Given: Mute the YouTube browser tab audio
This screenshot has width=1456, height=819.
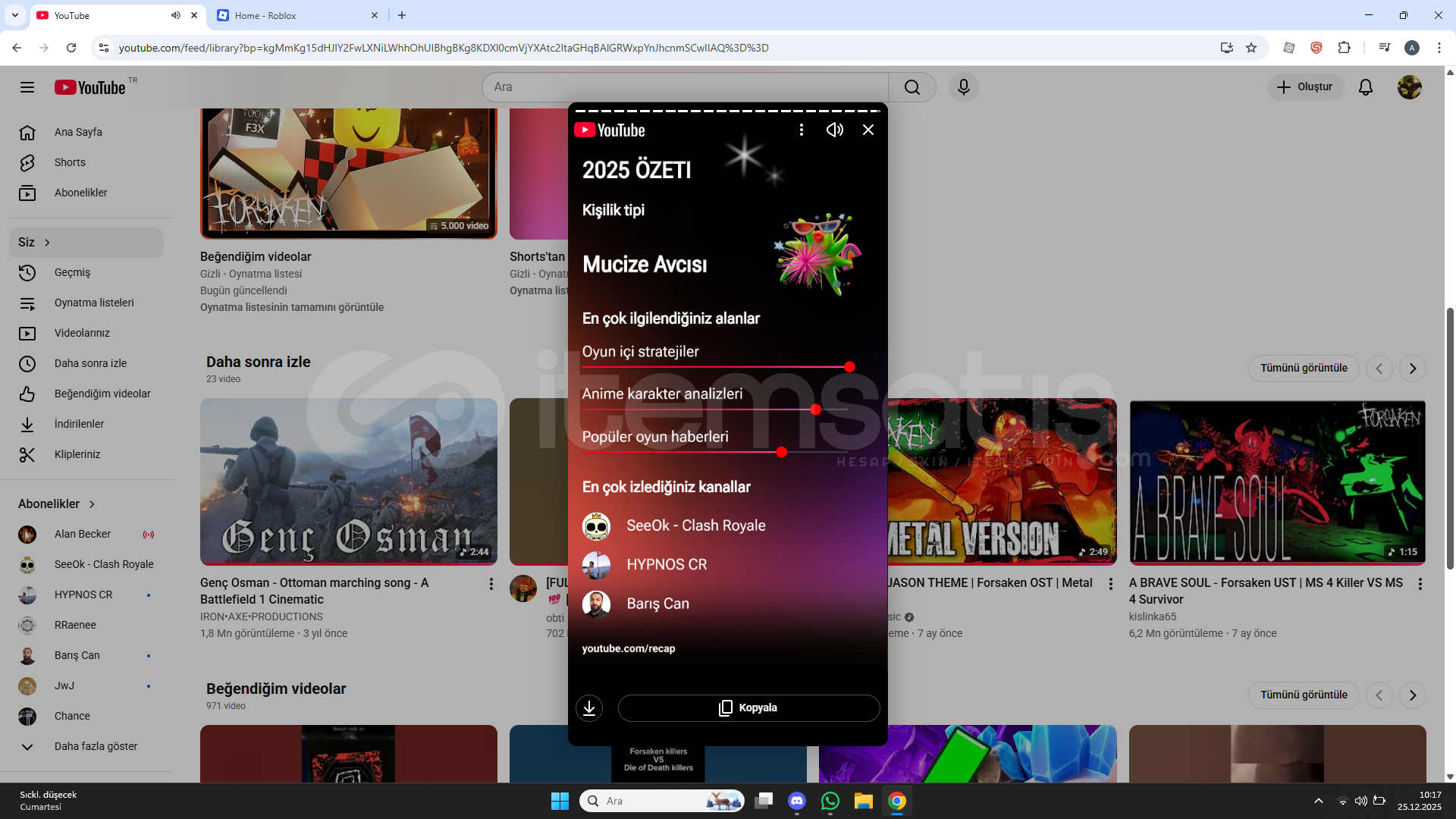Looking at the screenshot, I should [176, 15].
